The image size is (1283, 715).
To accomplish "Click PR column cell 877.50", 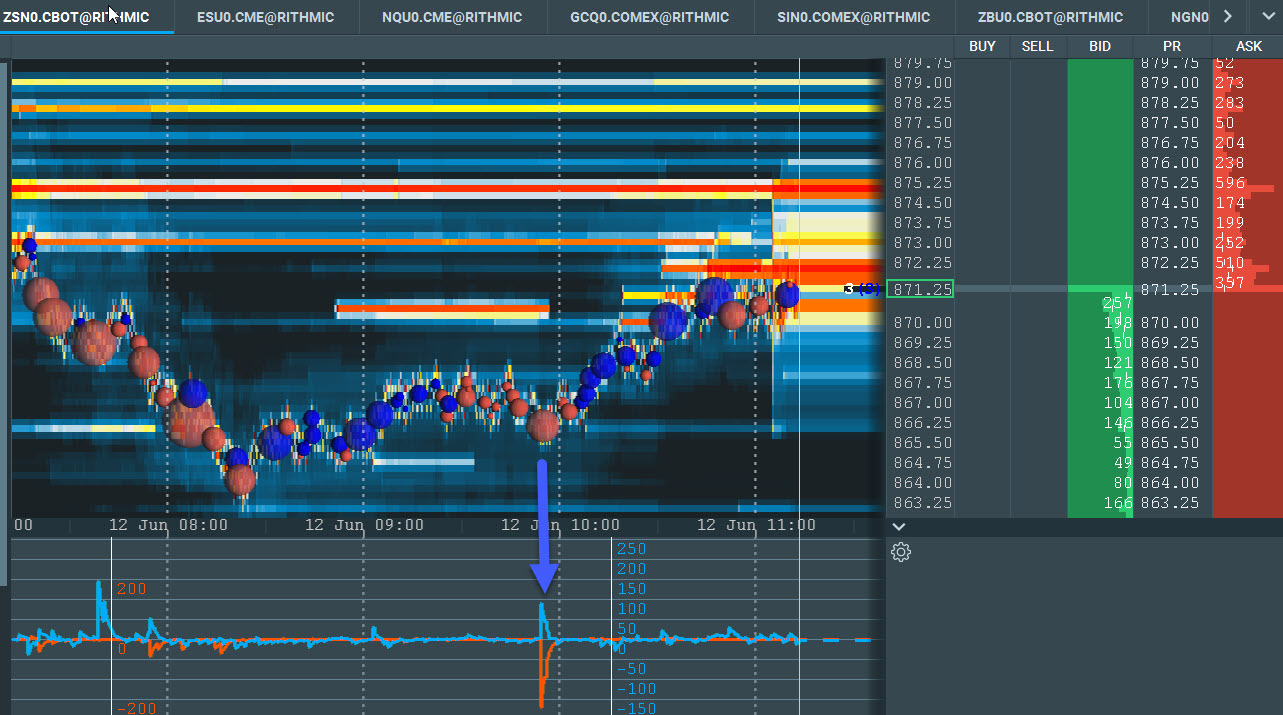I will pos(1169,123).
